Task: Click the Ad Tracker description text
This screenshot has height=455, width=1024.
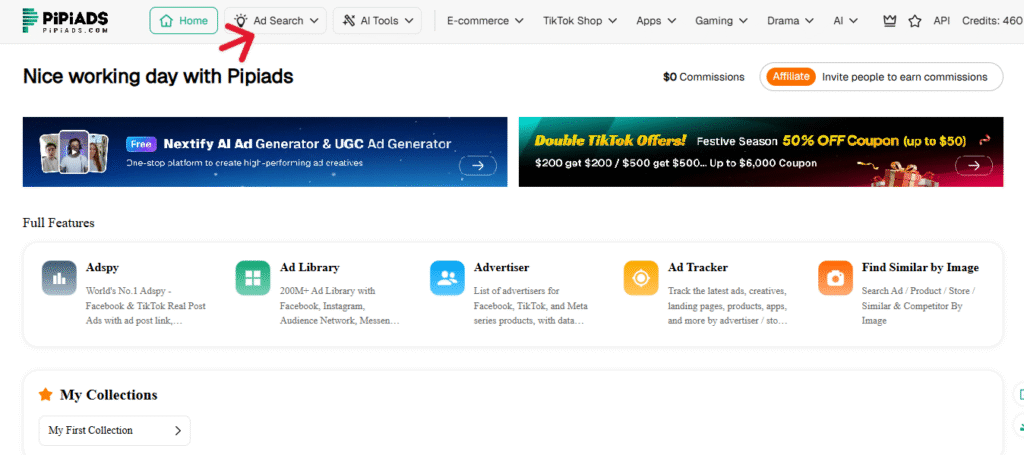Action: tap(728, 306)
